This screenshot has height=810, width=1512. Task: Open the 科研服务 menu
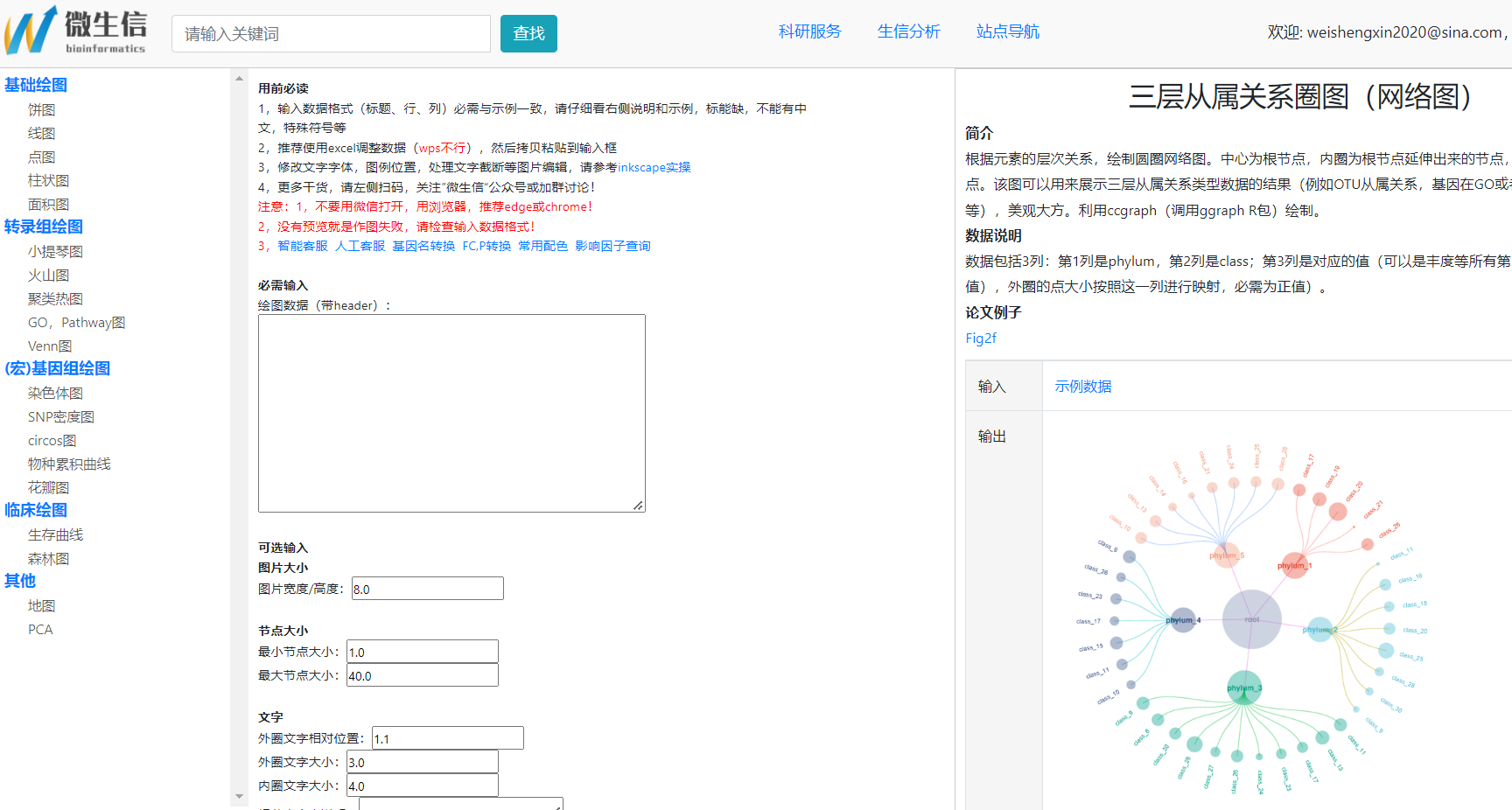coord(809,31)
